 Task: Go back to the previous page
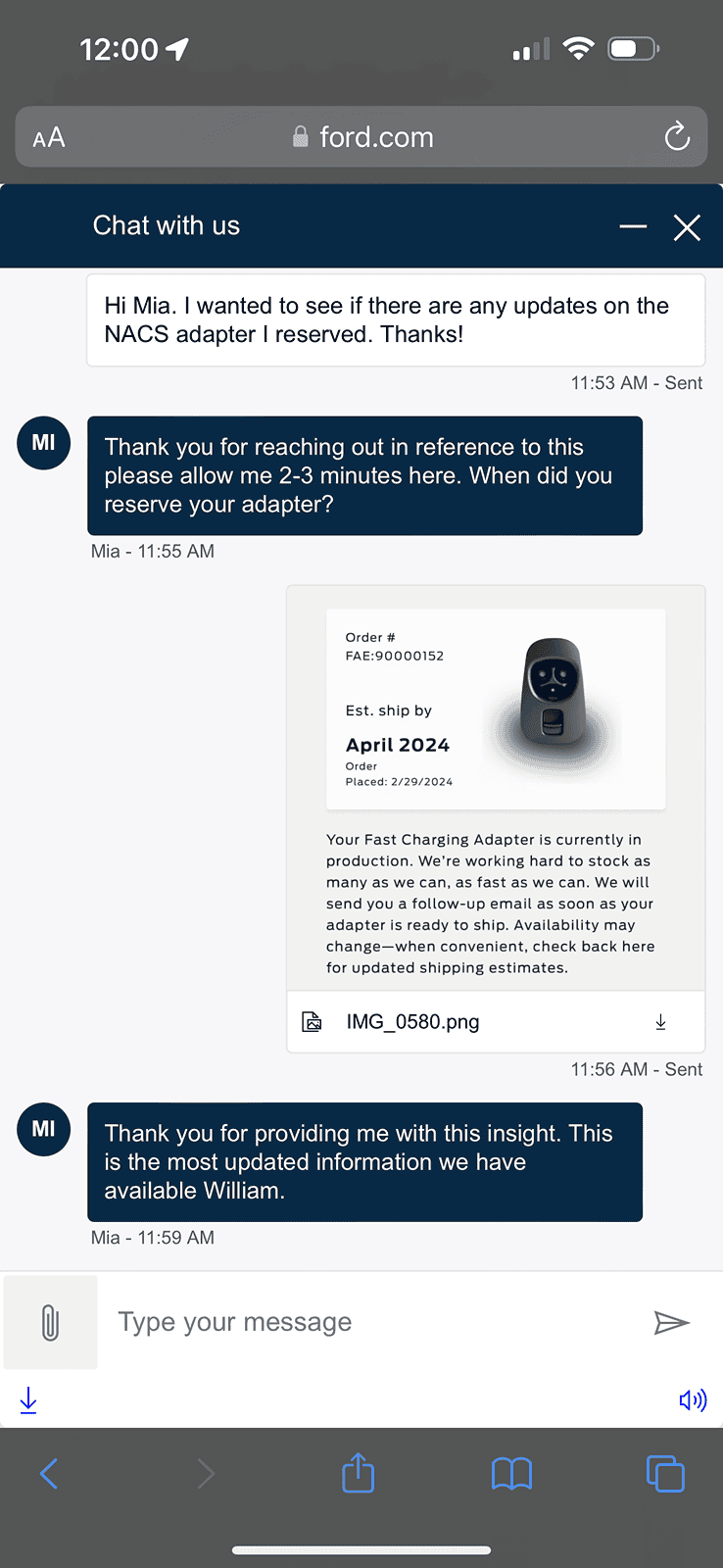click(49, 1473)
